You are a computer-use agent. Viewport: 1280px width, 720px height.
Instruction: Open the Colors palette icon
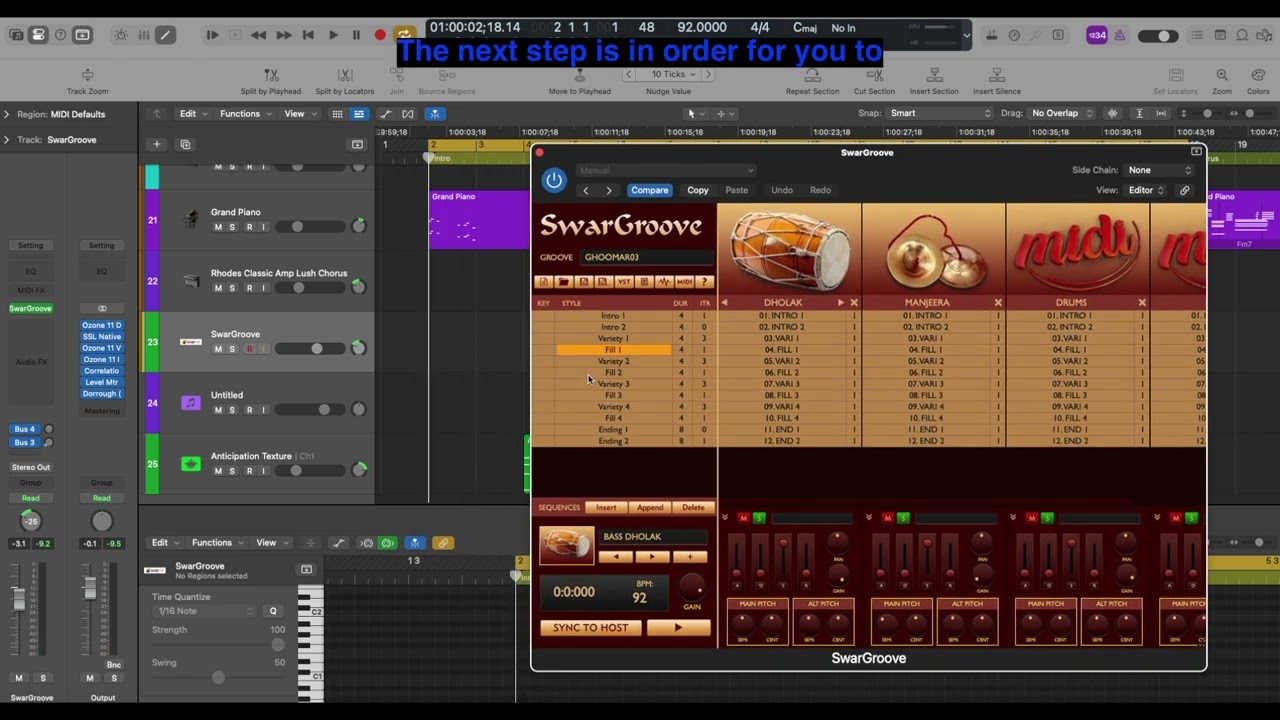click(x=1258, y=75)
